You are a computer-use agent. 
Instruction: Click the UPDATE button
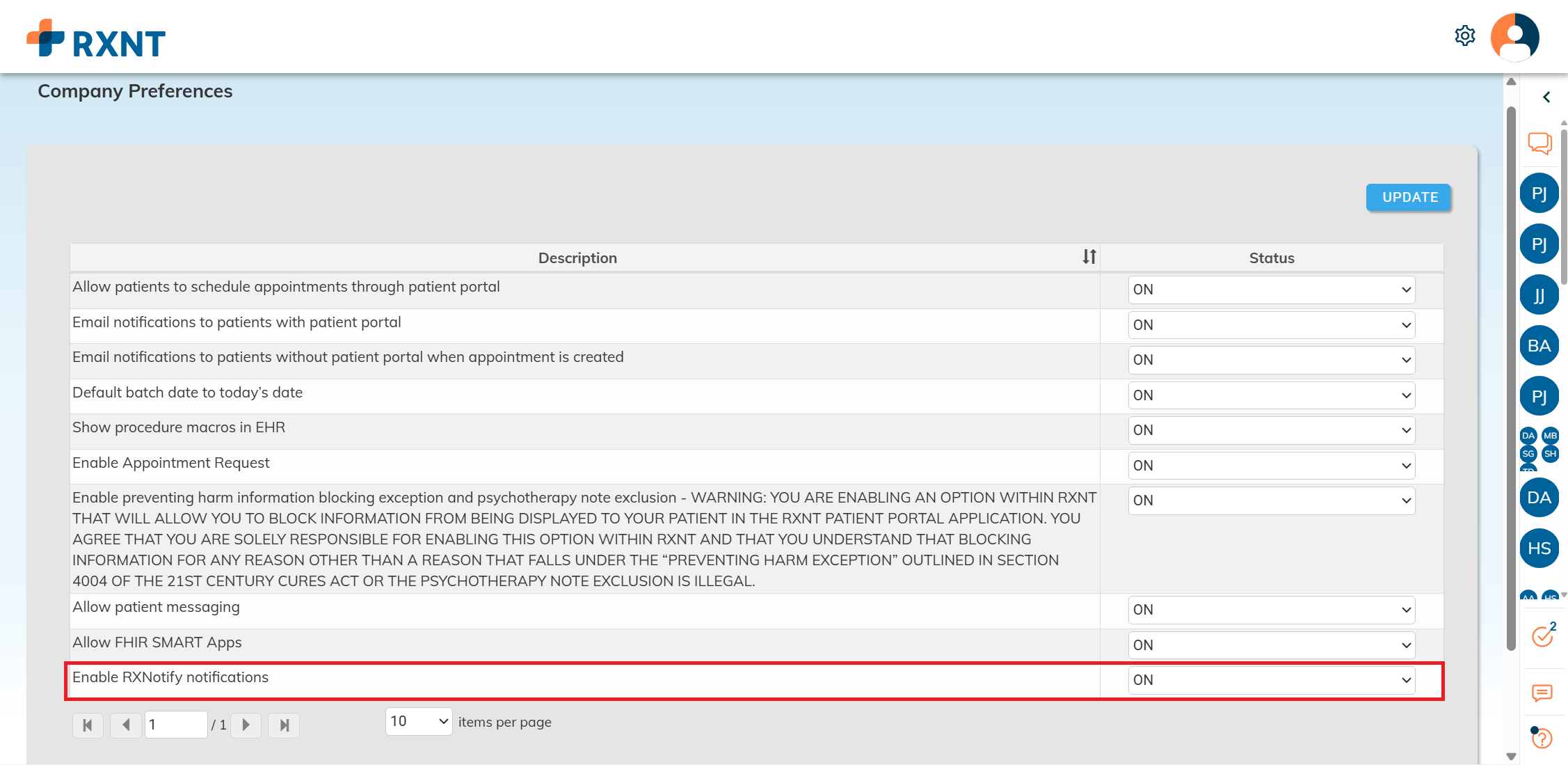point(1409,197)
